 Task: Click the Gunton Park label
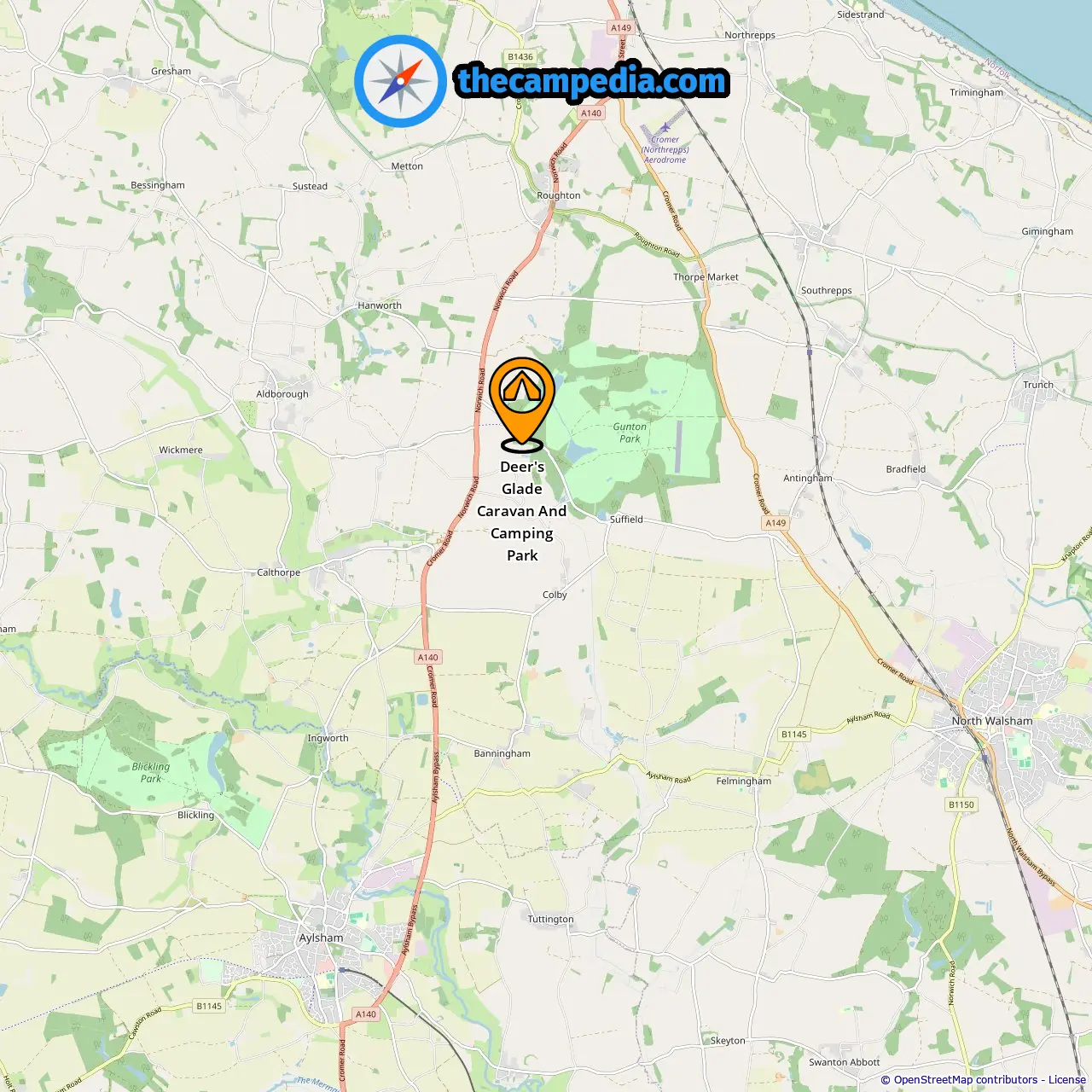(x=630, y=433)
